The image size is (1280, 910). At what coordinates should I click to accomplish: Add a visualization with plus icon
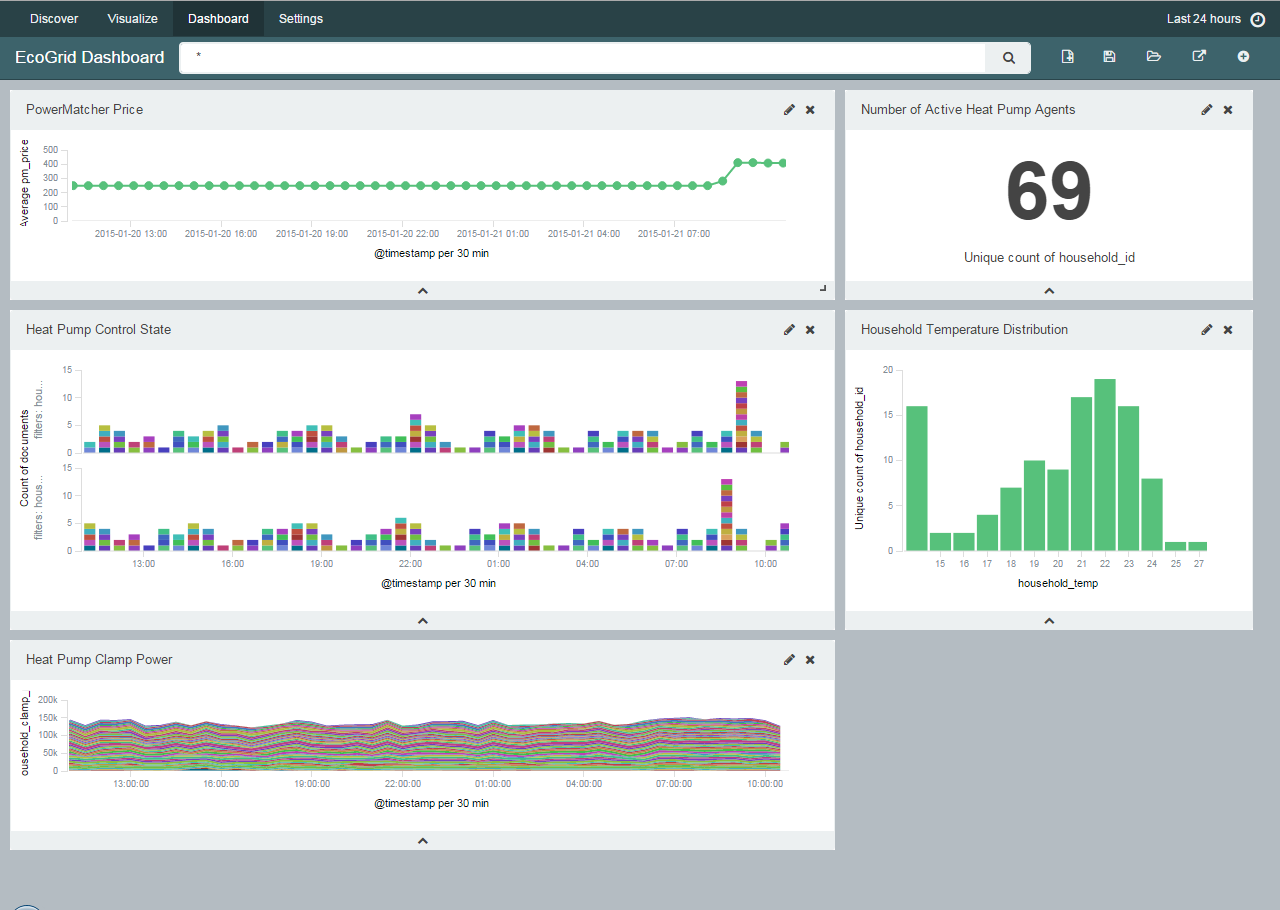coord(1243,57)
